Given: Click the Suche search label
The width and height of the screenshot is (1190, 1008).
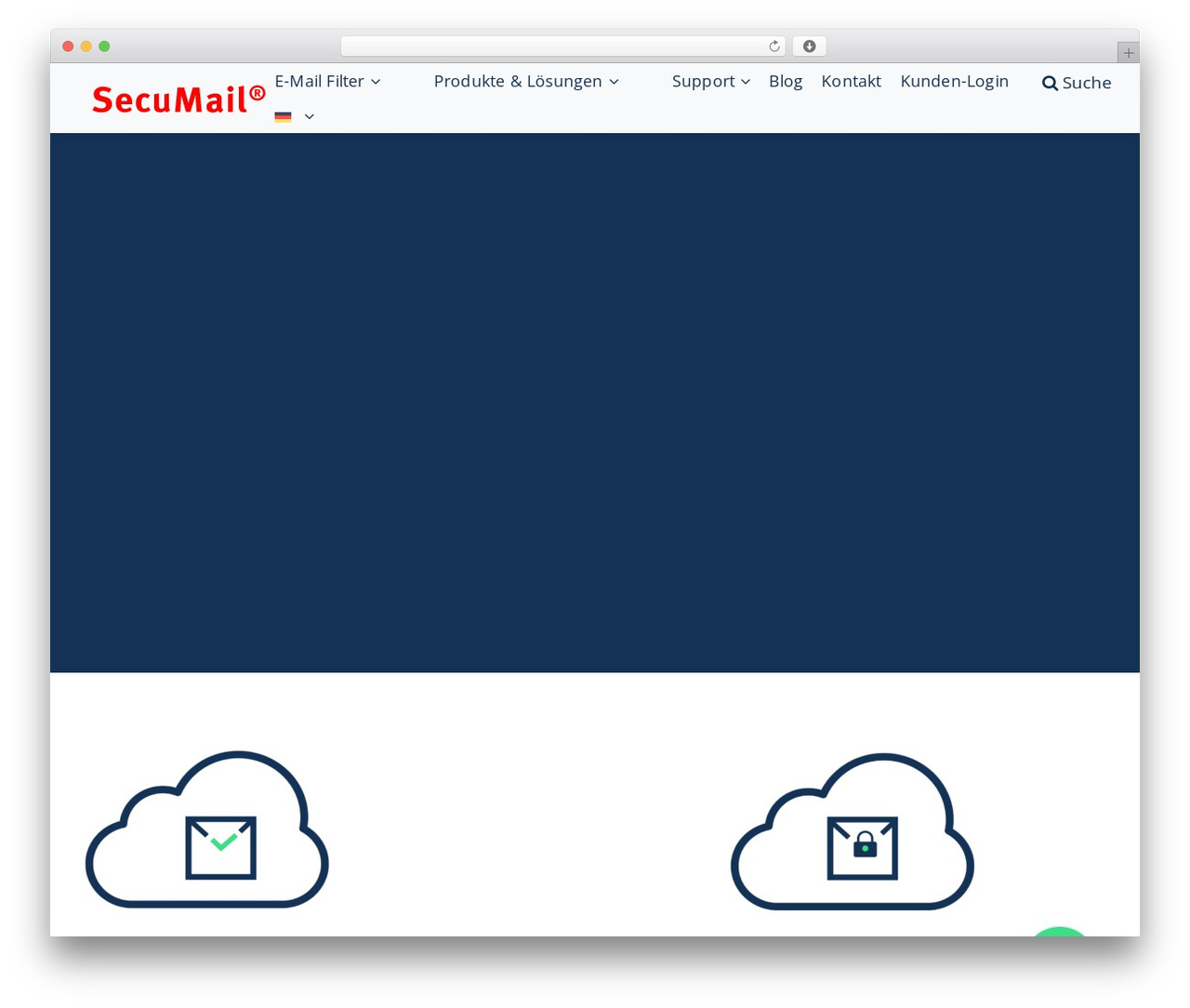Looking at the screenshot, I should click(1087, 83).
